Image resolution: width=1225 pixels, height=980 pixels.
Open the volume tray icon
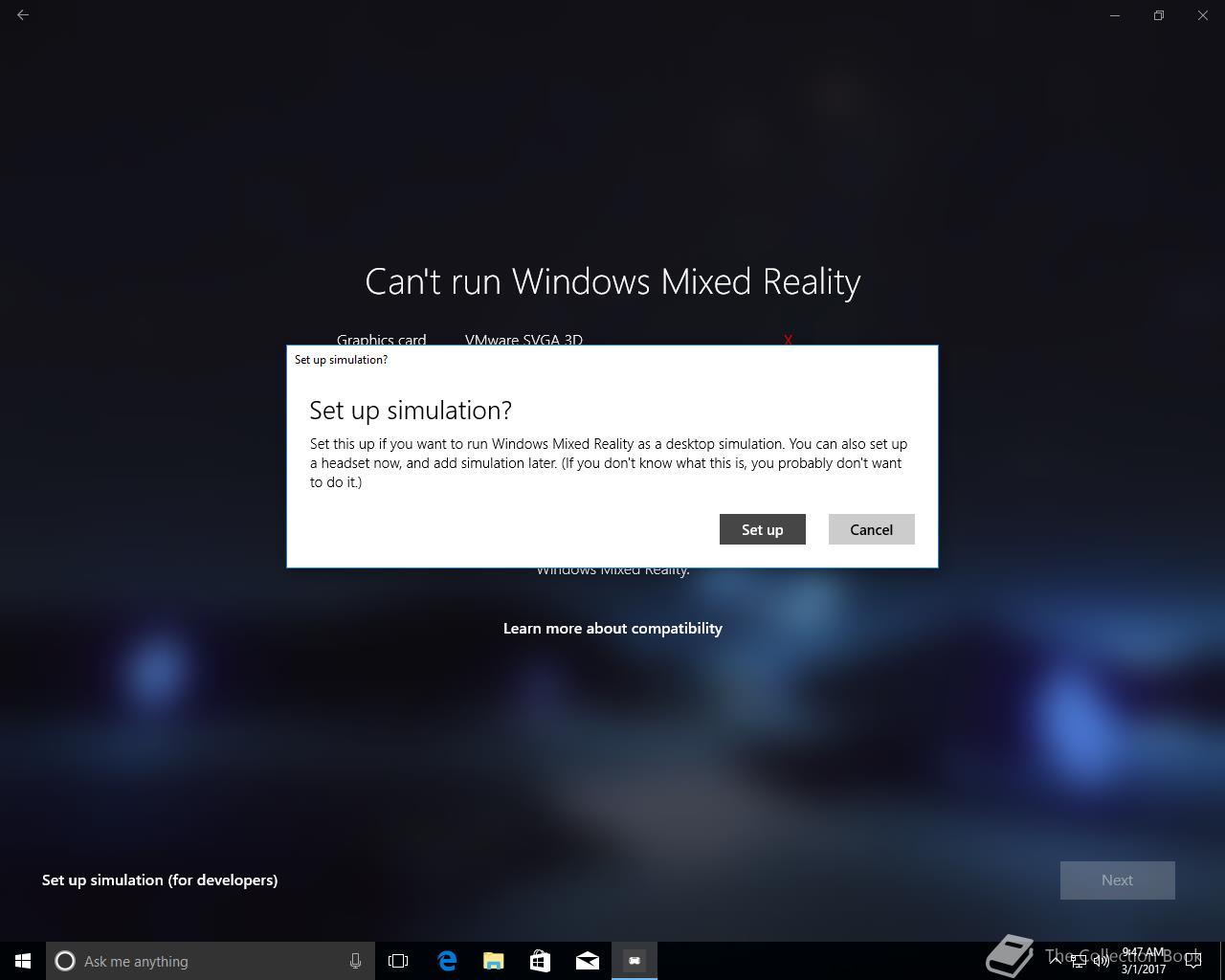[1102, 961]
